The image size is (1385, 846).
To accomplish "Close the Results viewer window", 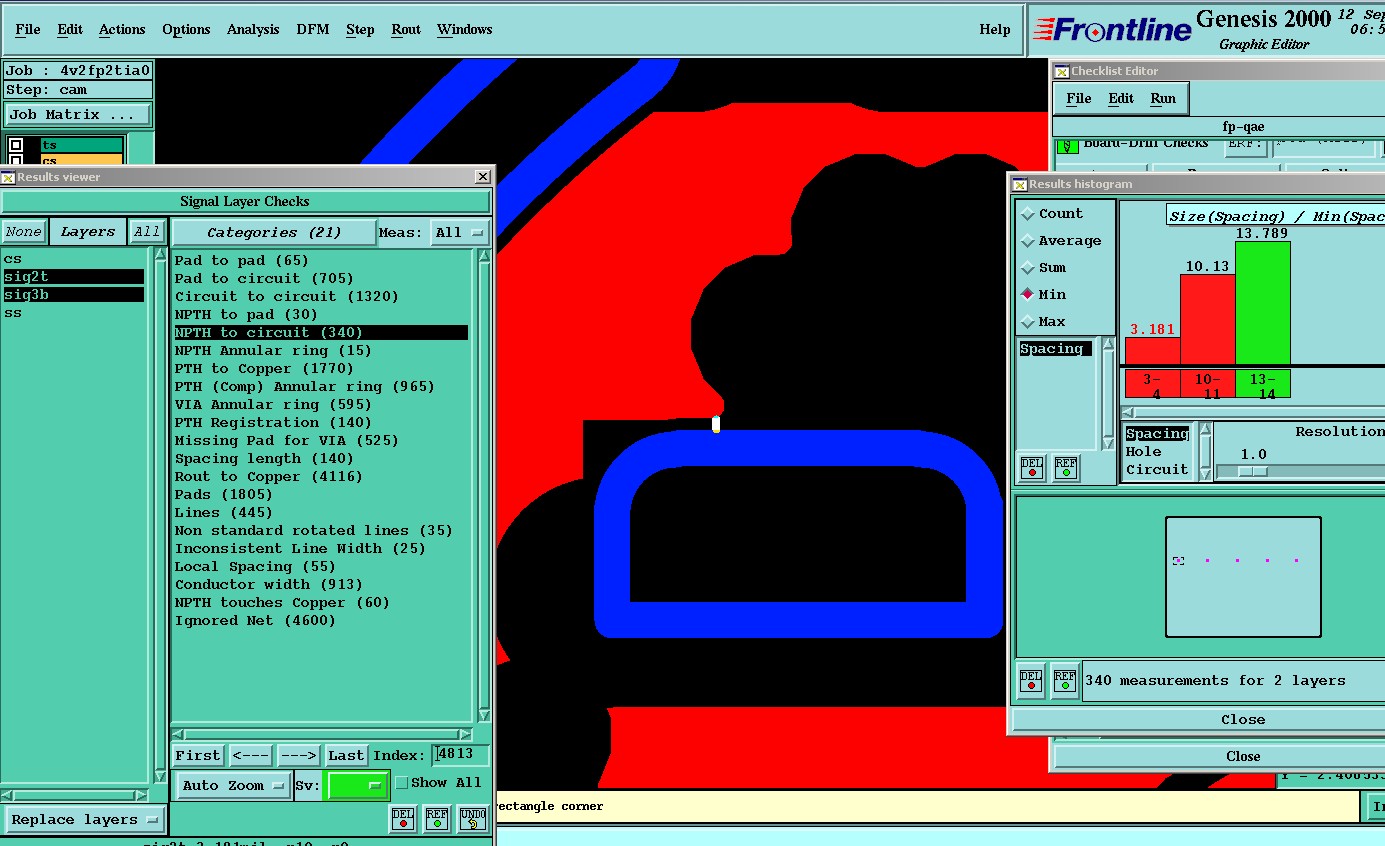I will [483, 177].
